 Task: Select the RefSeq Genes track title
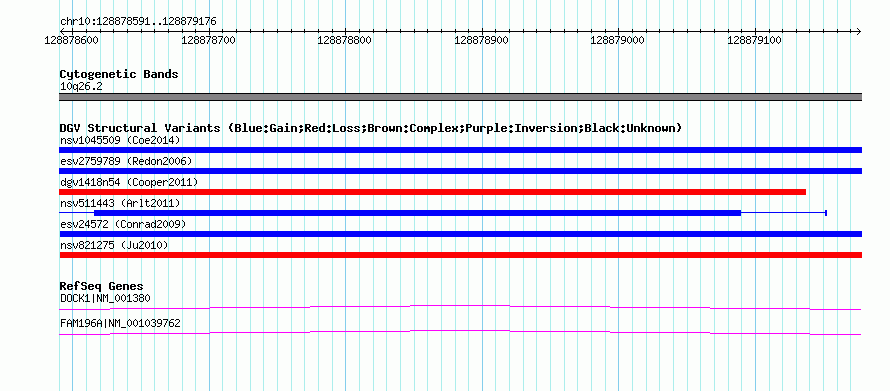(102, 286)
